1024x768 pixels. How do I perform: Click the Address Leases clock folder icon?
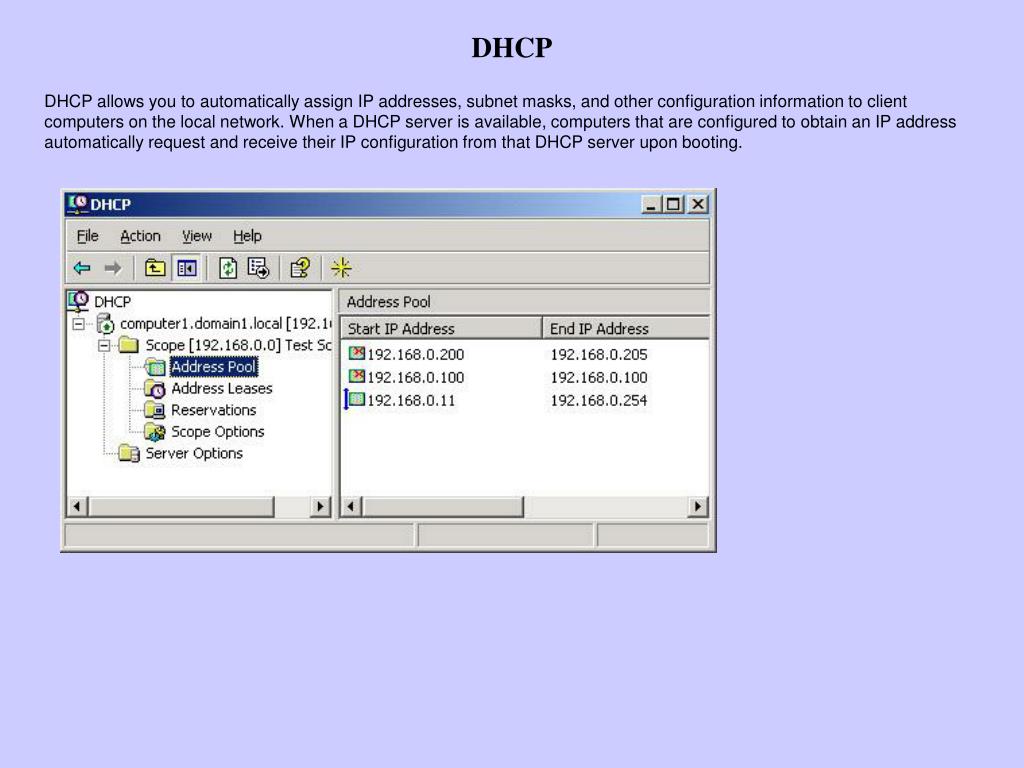click(x=155, y=389)
